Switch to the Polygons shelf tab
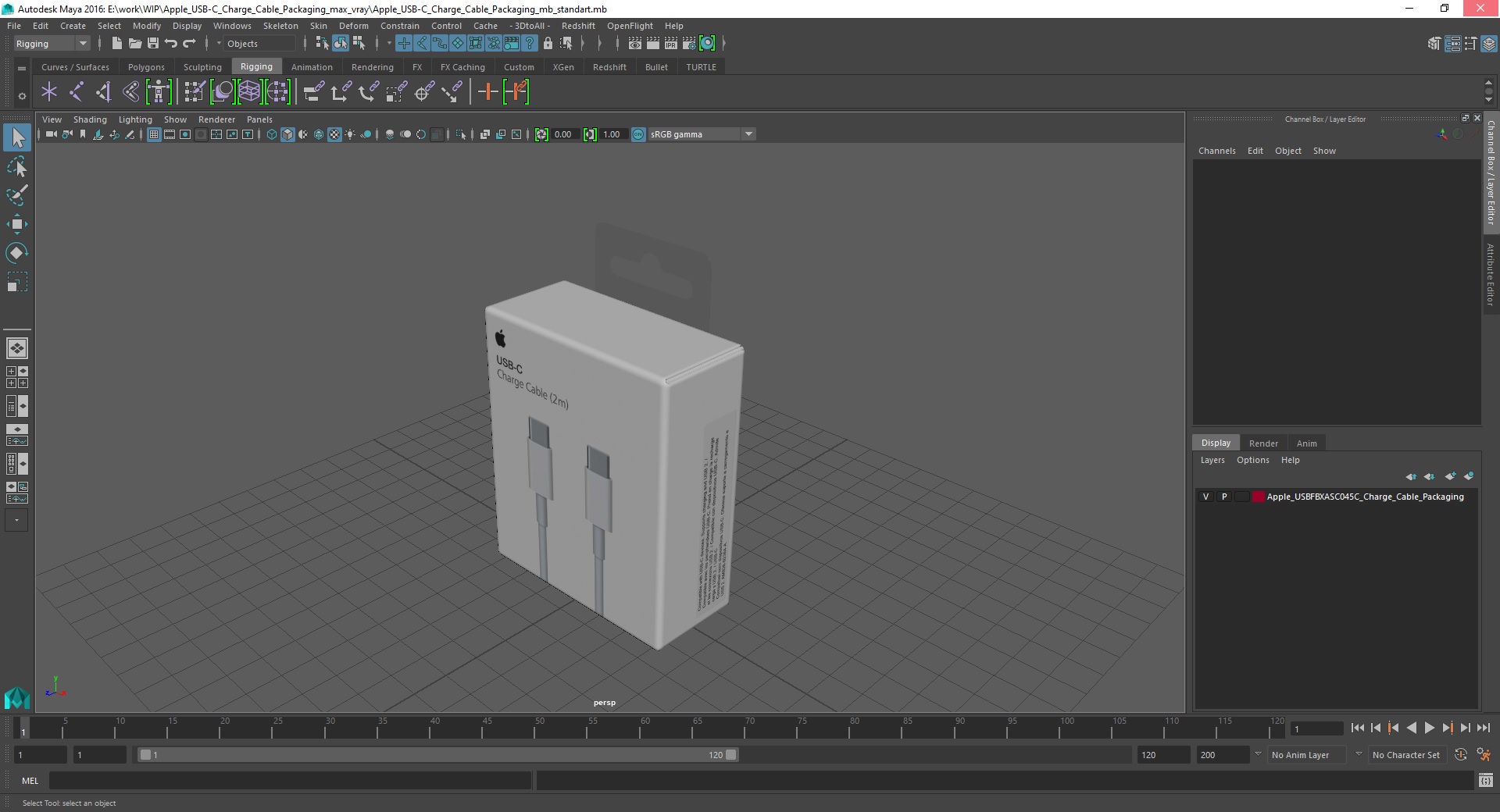The image size is (1500, 812). coord(146,67)
